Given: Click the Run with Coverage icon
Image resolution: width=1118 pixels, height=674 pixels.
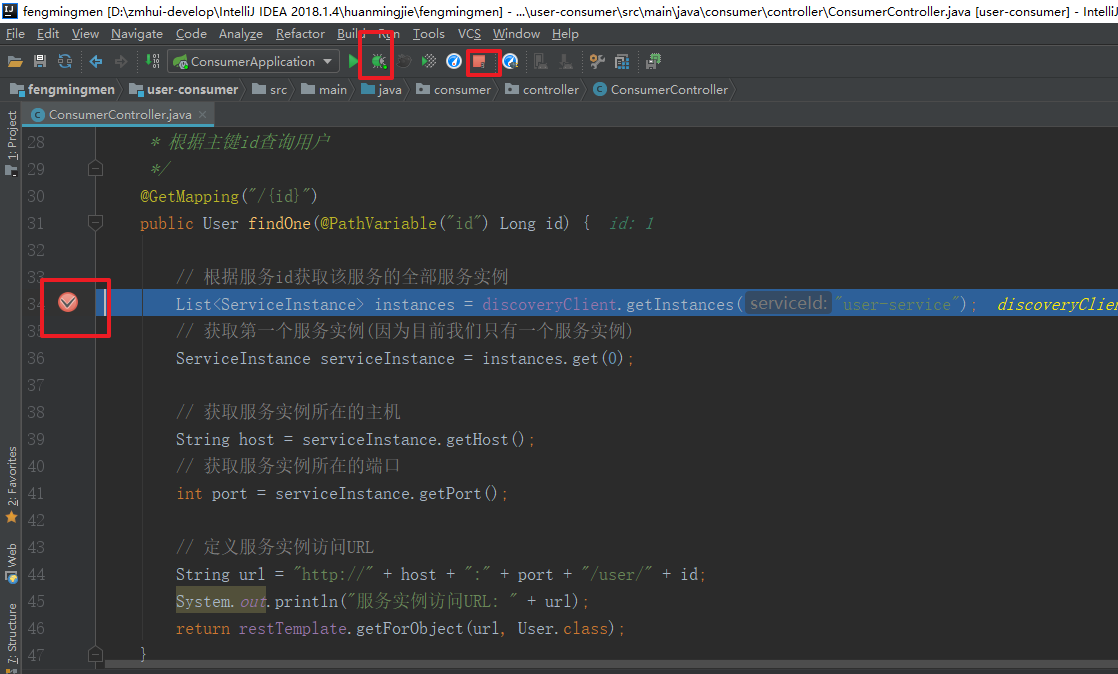Looking at the screenshot, I should click(x=404, y=61).
